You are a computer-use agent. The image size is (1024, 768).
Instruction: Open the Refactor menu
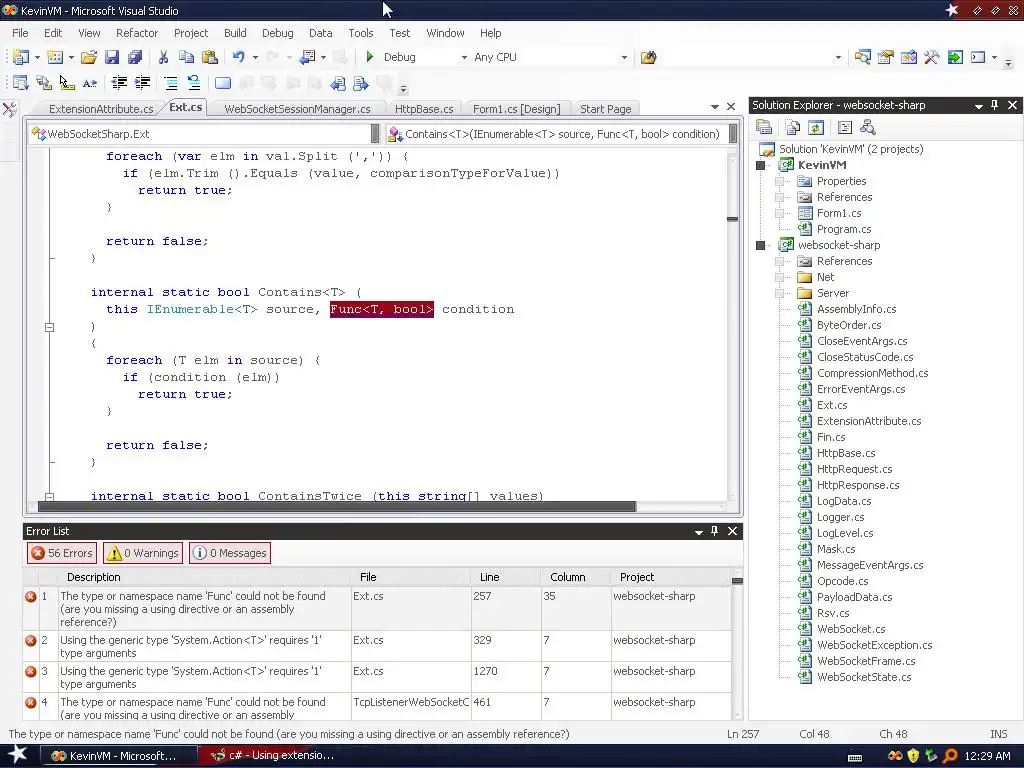136,33
